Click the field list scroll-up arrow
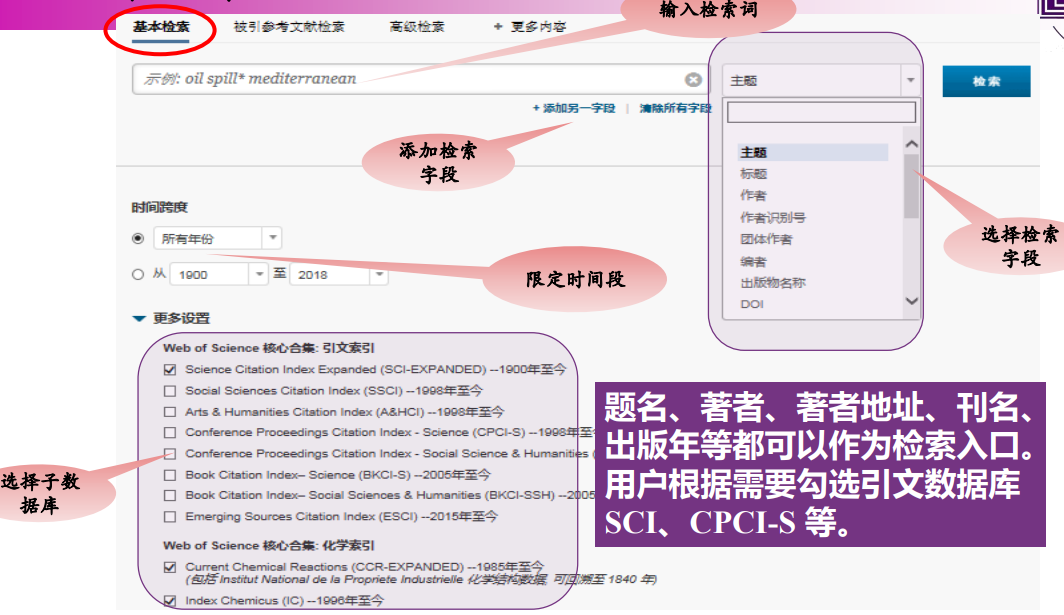 [x=912, y=144]
